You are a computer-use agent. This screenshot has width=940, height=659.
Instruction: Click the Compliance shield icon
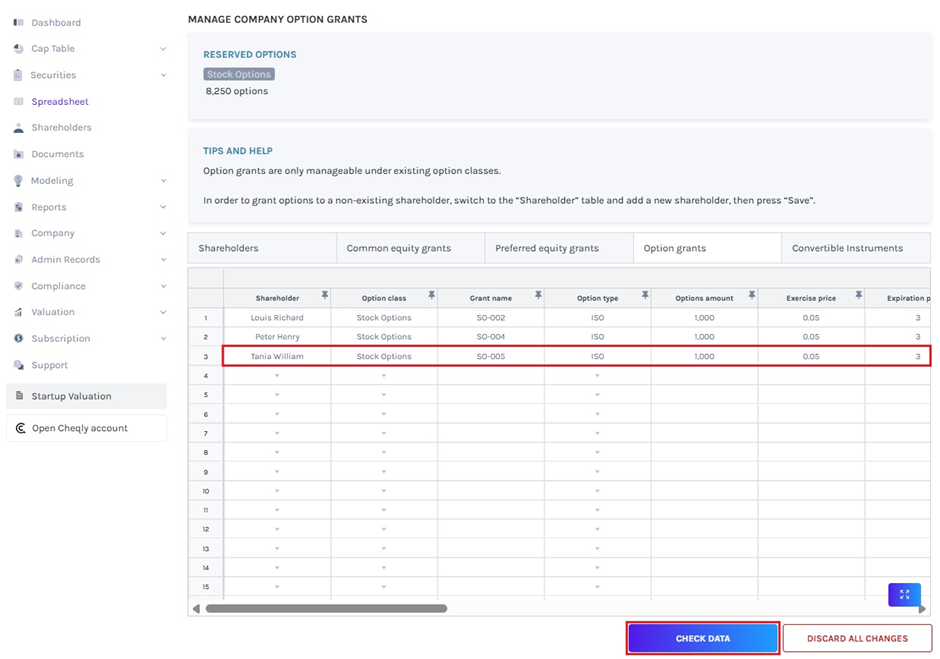tap(18, 286)
